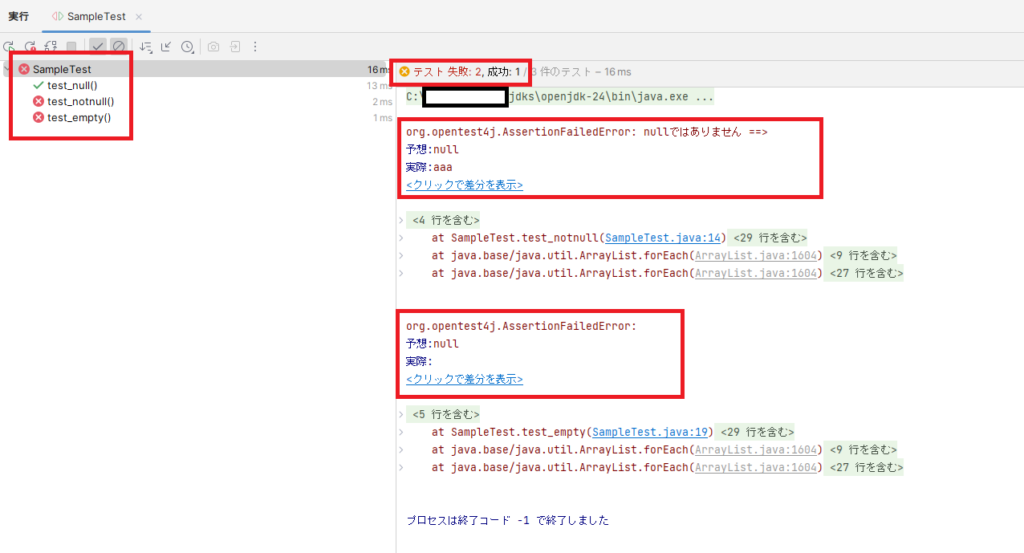Expand first <9 行を含む> fold below test_notnull

(x=863, y=255)
